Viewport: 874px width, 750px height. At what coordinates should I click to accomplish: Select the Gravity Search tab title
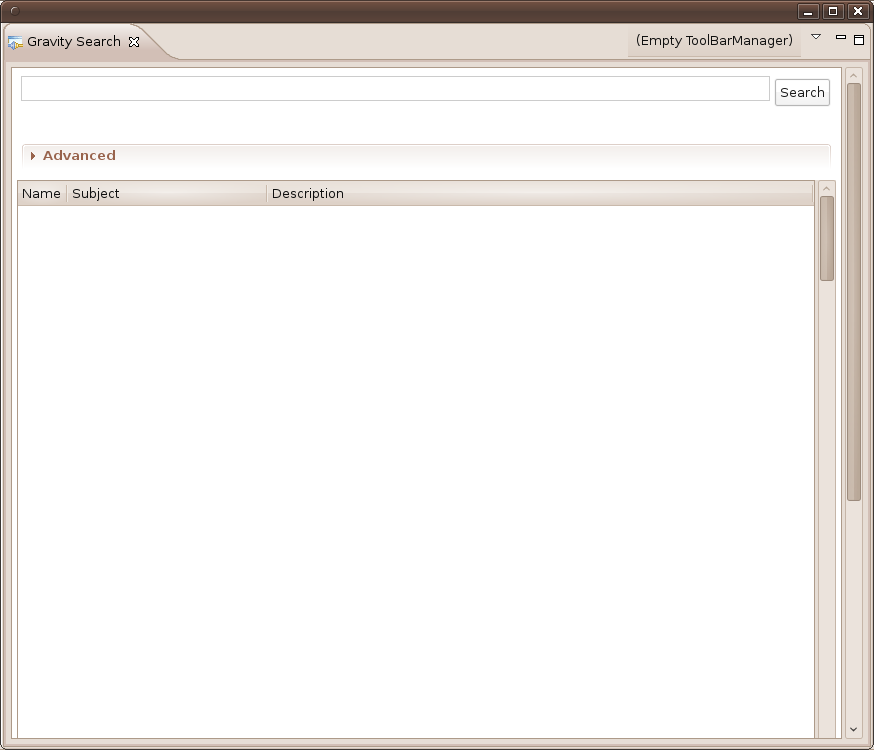tap(74, 42)
